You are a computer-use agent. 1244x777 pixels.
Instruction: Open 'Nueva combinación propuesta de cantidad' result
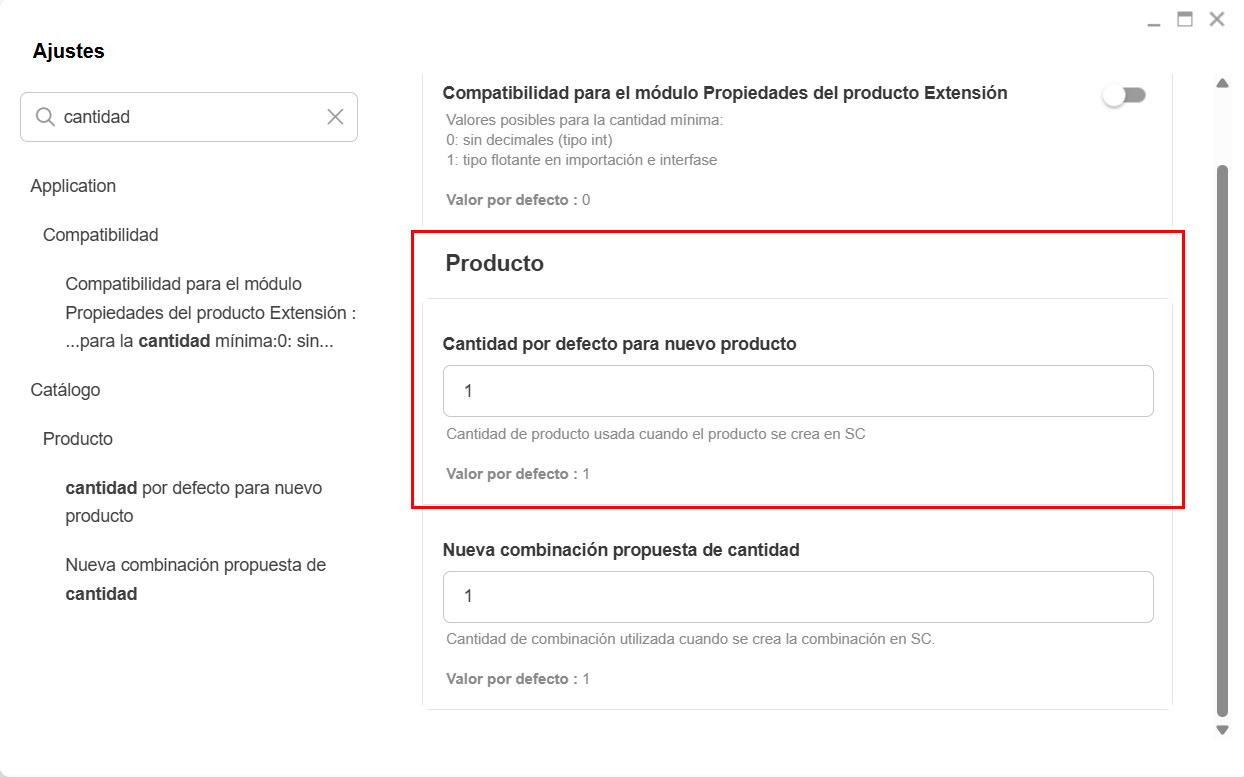(x=196, y=579)
